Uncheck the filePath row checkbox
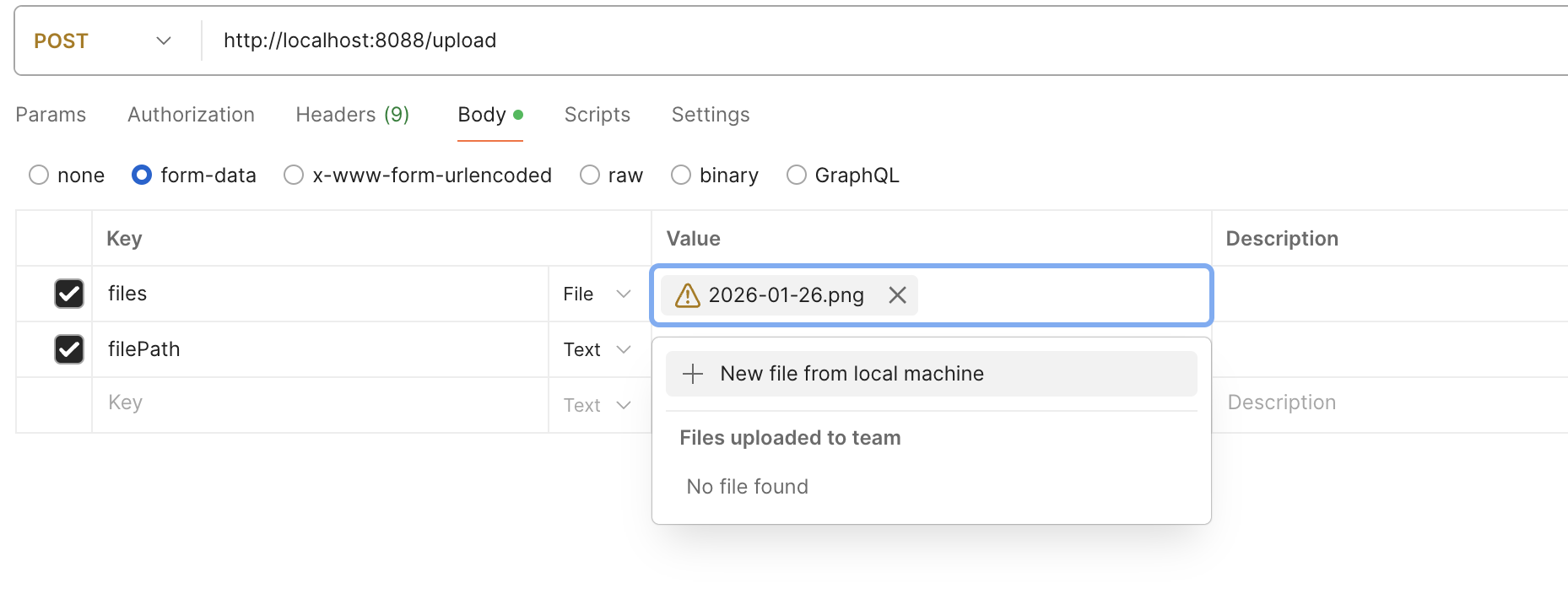The width and height of the screenshot is (1568, 594). coord(69,349)
